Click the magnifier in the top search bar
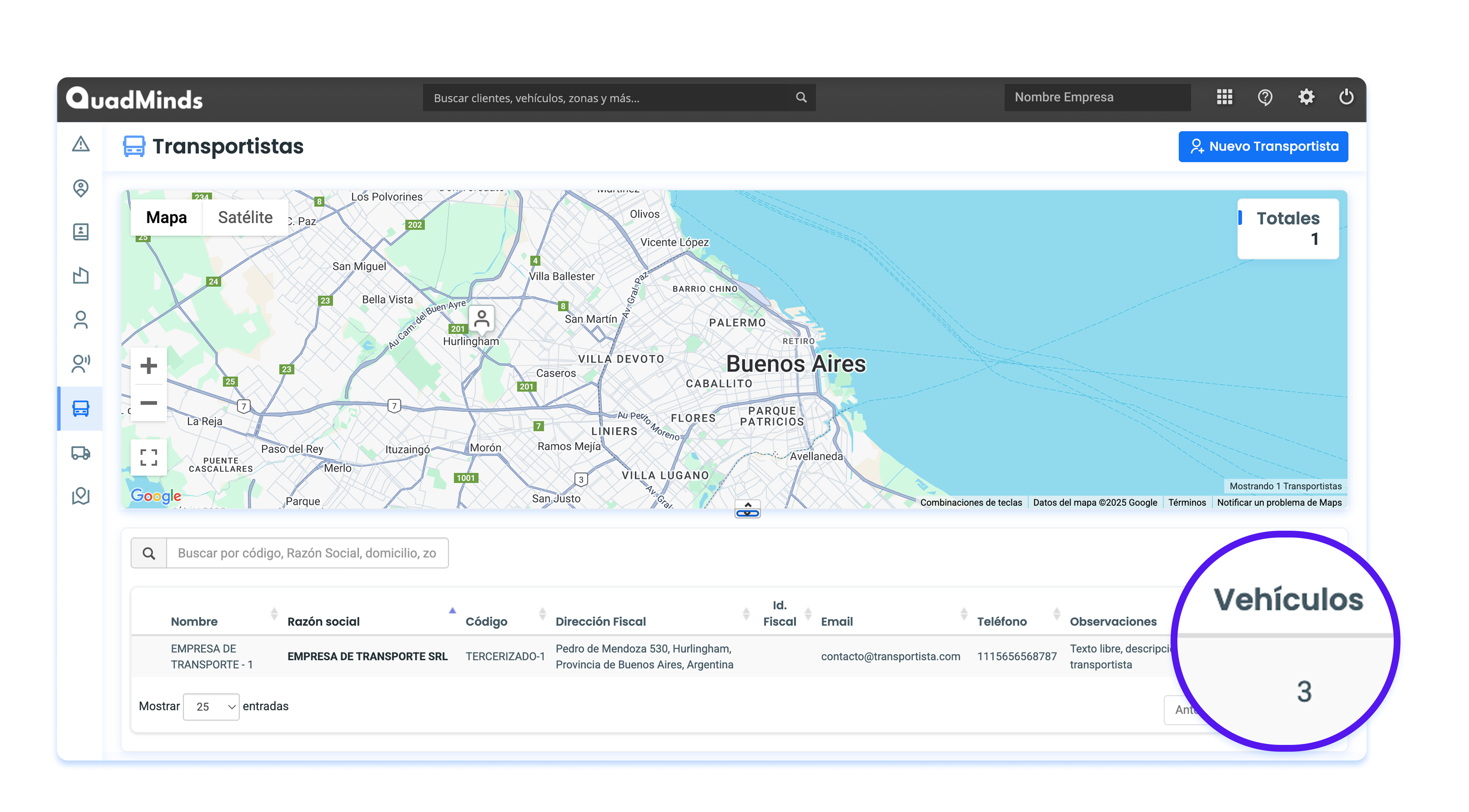Viewport: 1469px width, 812px height. click(x=801, y=98)
